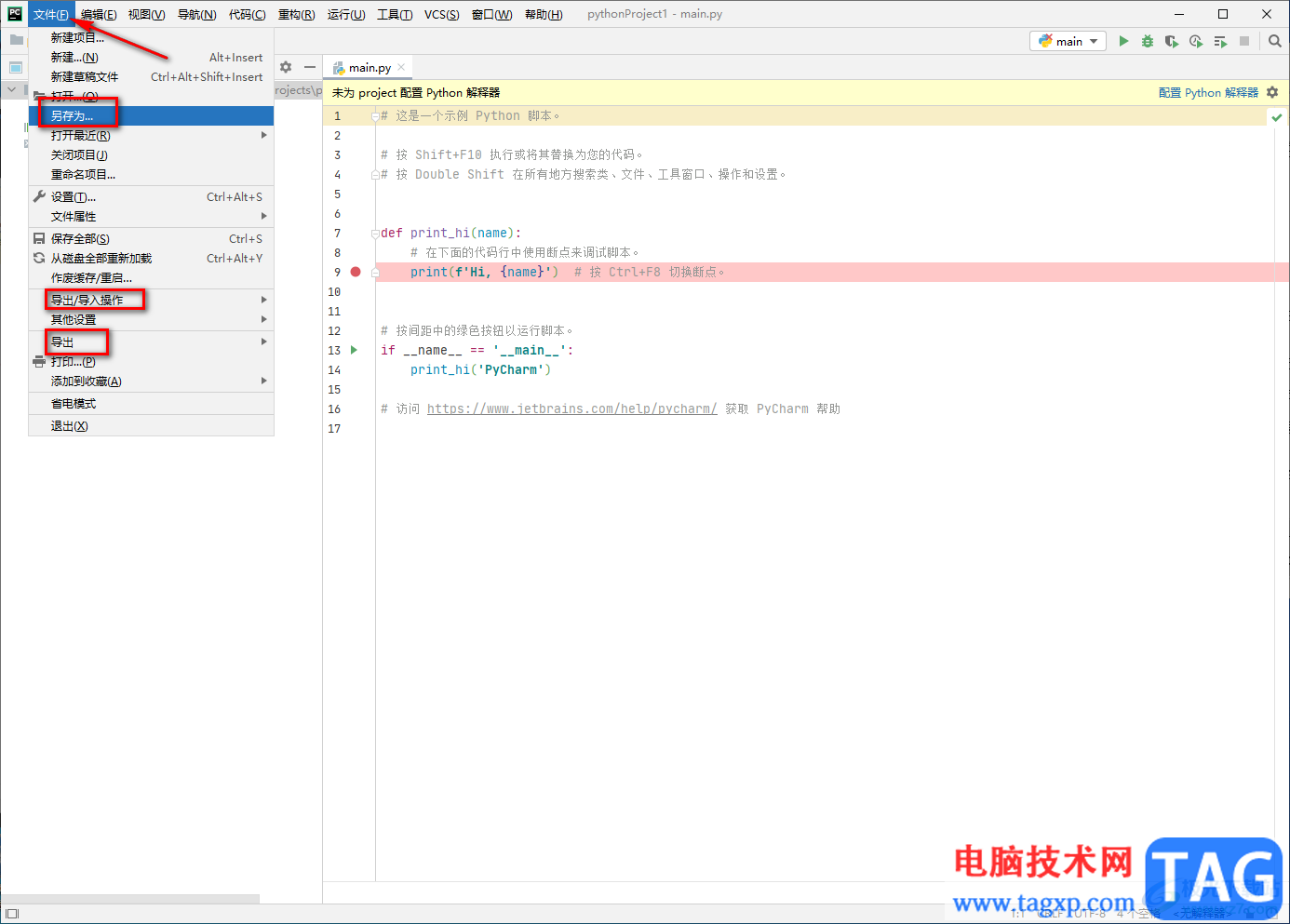Screen dimensions: 1290x924
Task: Expand the 导出 submenu
Action: click(x=151, y=341)
